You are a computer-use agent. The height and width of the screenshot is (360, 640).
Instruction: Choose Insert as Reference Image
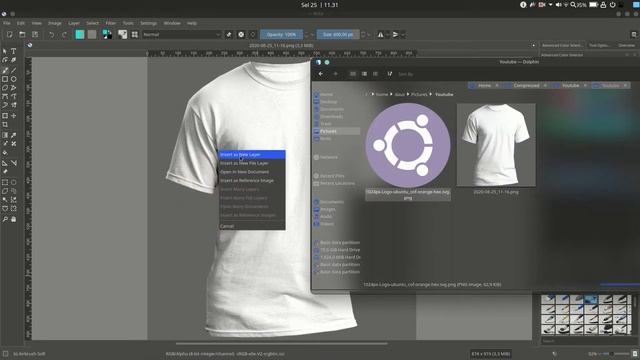[x=252, y=180]
